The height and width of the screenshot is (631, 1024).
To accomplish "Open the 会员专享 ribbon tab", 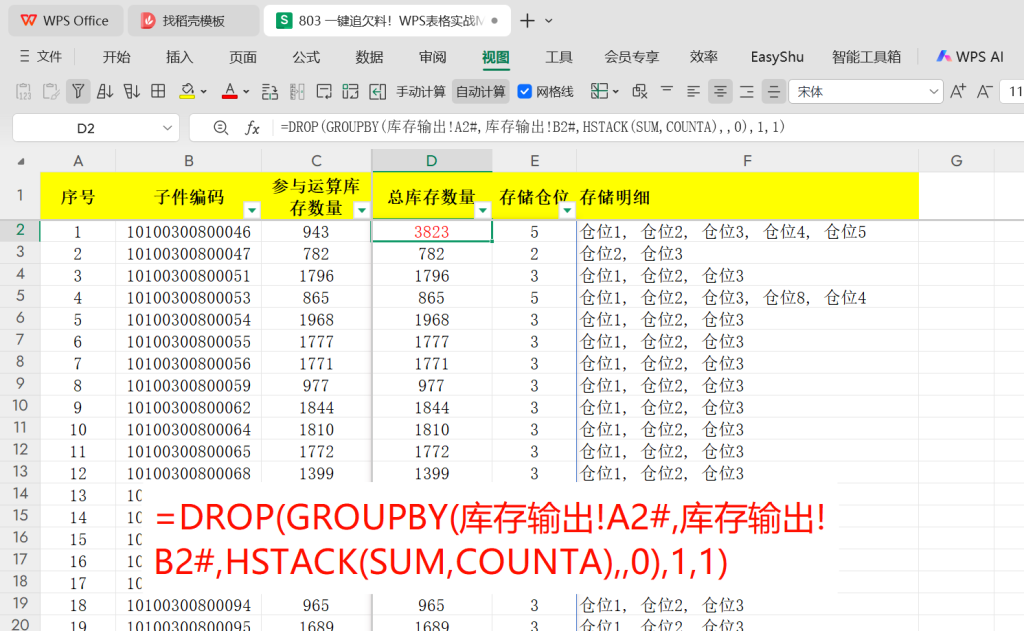I will pyautogui.click(x=632, y=57).
